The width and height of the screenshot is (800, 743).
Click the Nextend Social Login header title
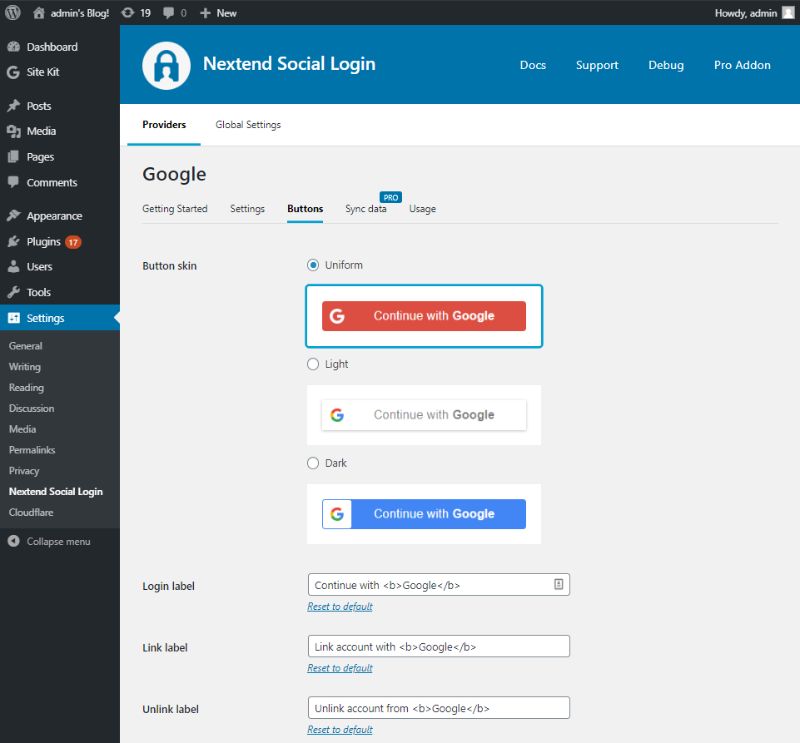pyautogui.click(x=289, y=64)
